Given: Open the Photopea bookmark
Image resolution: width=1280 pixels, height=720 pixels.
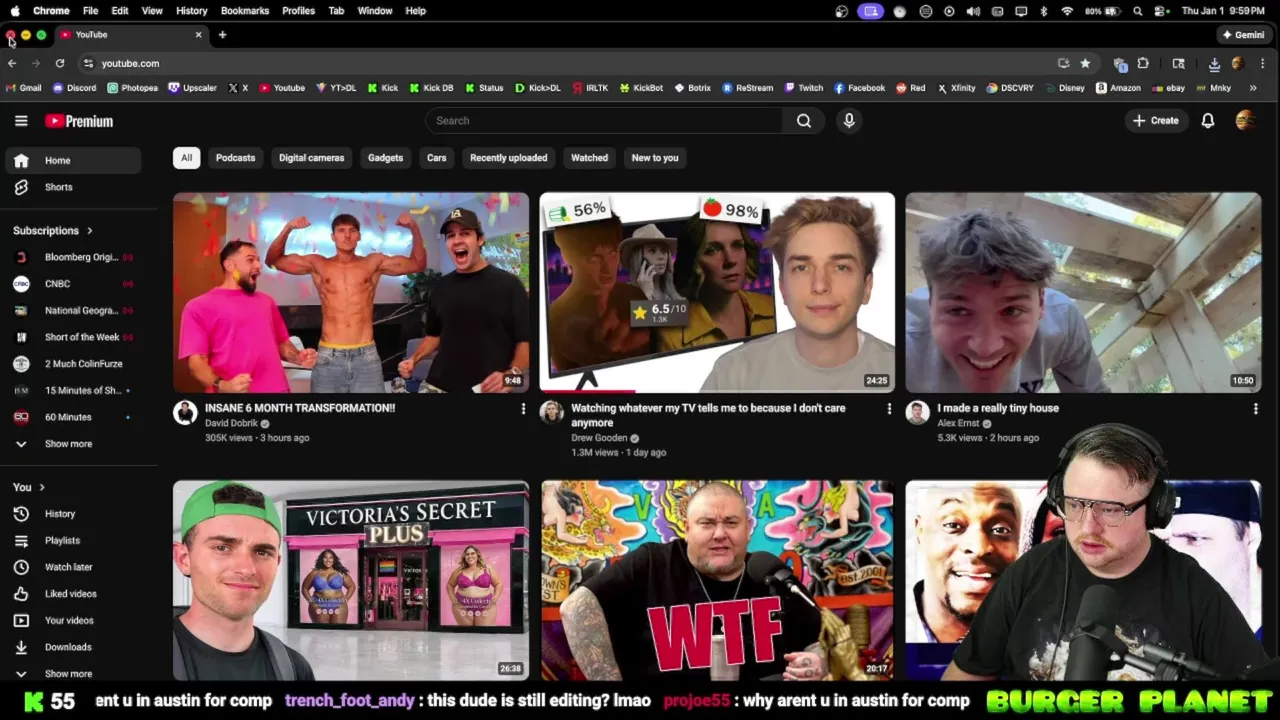Looking at the screenshot, I should (133, 88).
